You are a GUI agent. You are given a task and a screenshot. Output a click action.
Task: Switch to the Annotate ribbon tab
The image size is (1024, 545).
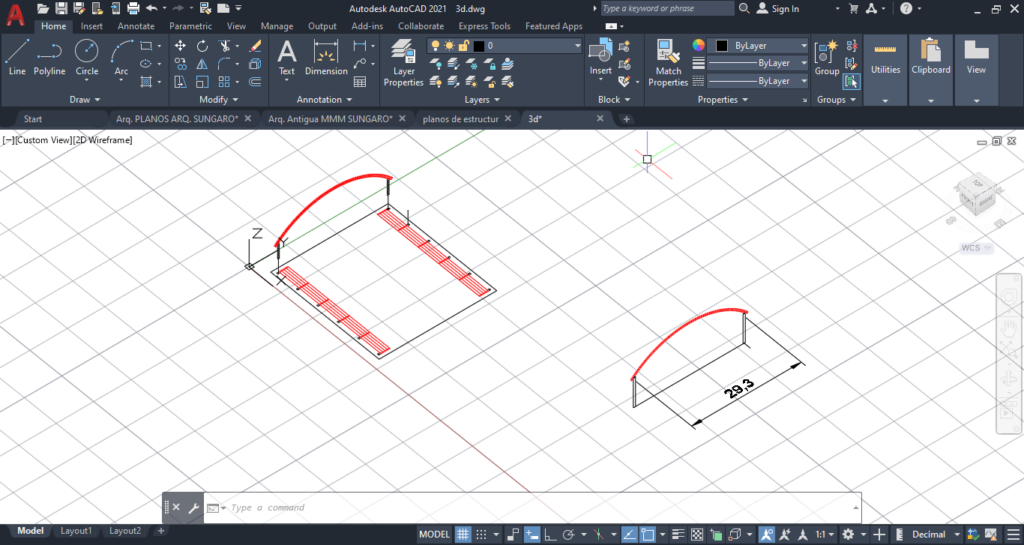(136, 26)
